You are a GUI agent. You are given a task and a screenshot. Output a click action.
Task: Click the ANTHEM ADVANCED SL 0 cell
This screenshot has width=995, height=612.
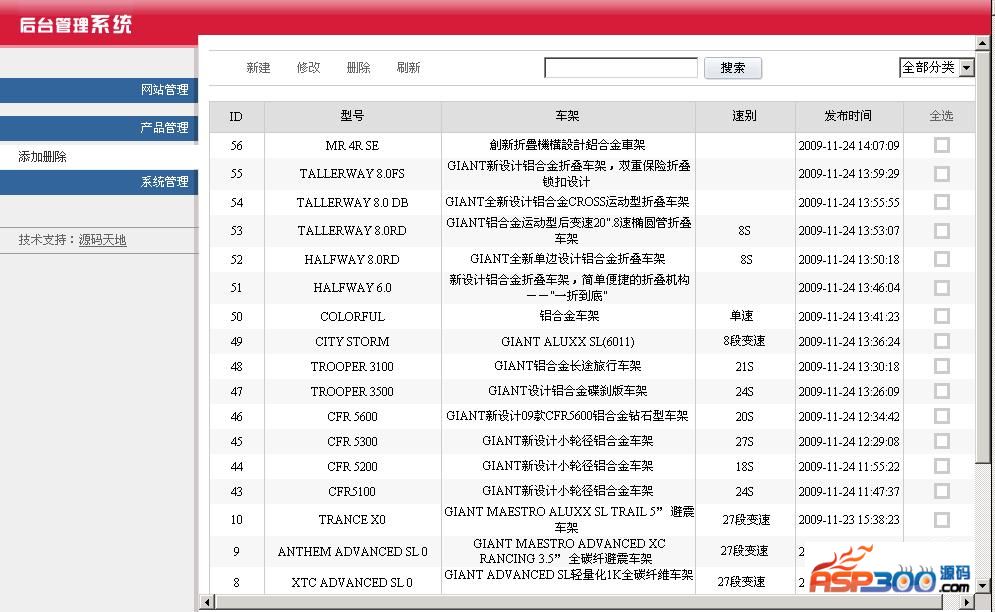tap(352, 551)
